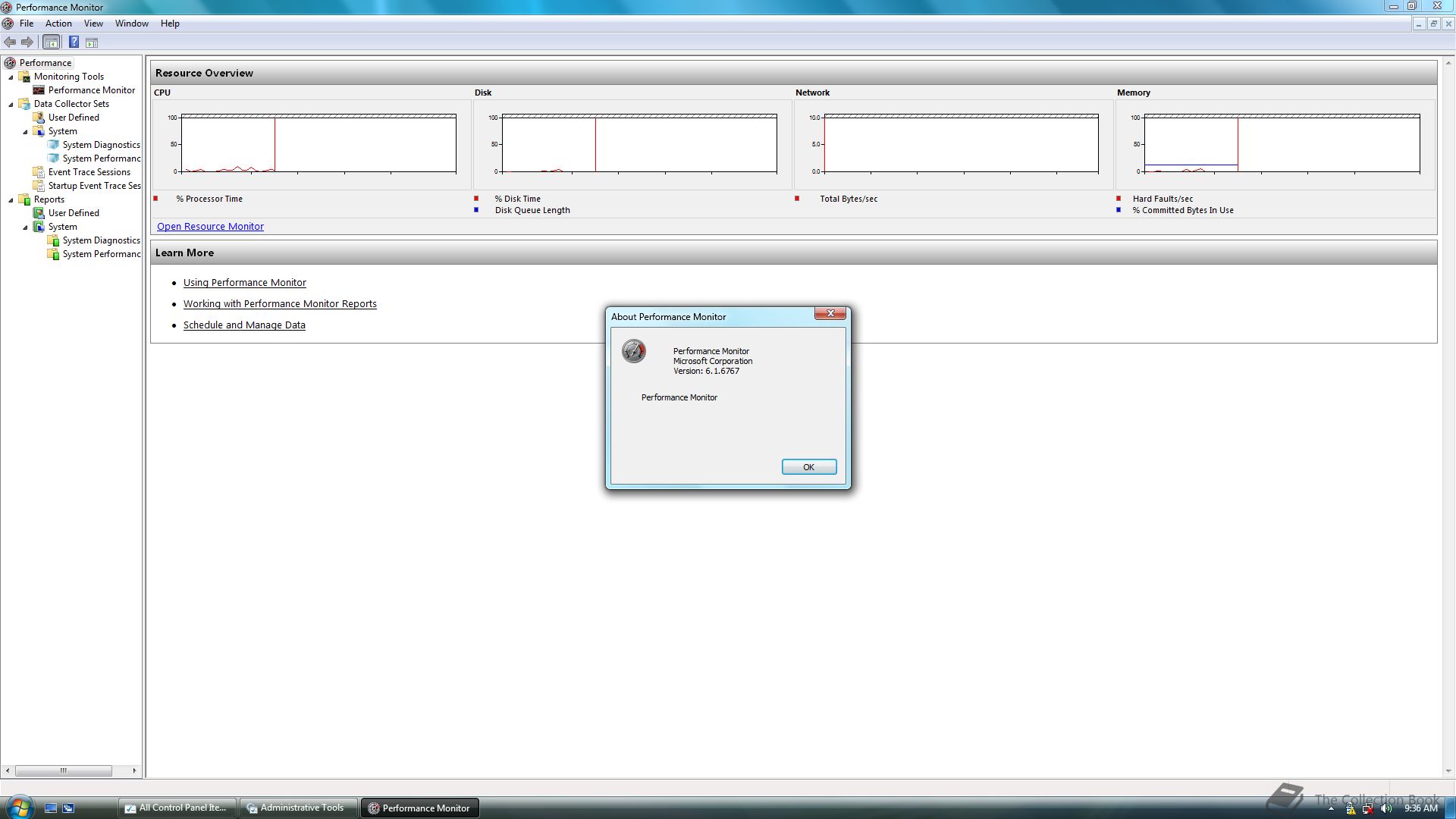The height and width of the screenshot is (819, 1456).
Task: Select System Diagnostics under Reports
Action: coord(101,240)
